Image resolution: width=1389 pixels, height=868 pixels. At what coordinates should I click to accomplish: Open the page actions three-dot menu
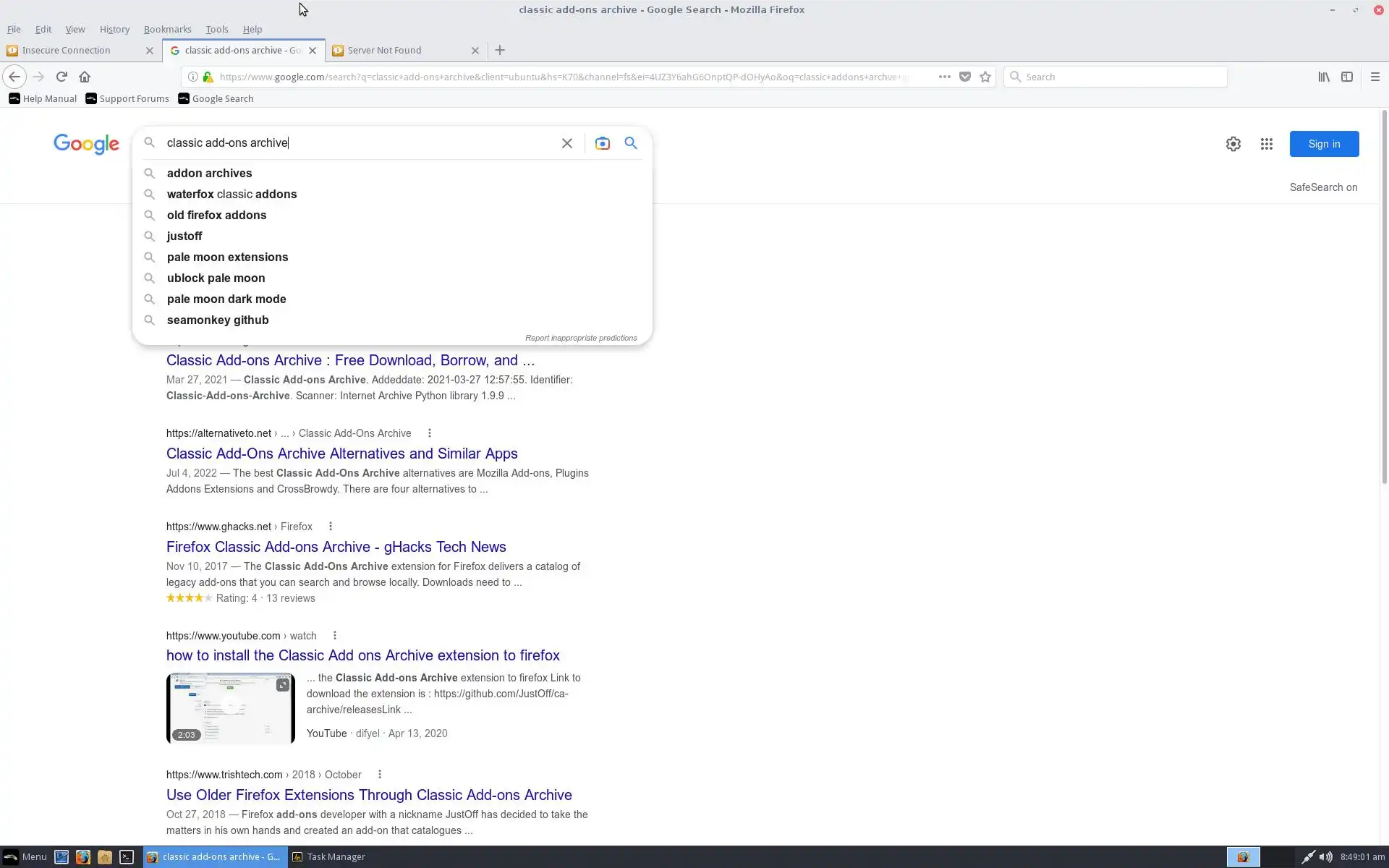coord(944,77)
